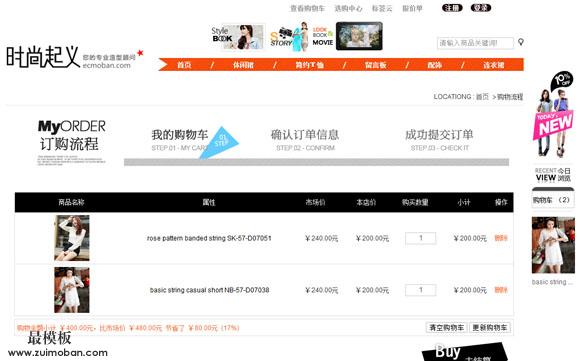Open the Look Book Movie banner

click(x=347, y=36)
